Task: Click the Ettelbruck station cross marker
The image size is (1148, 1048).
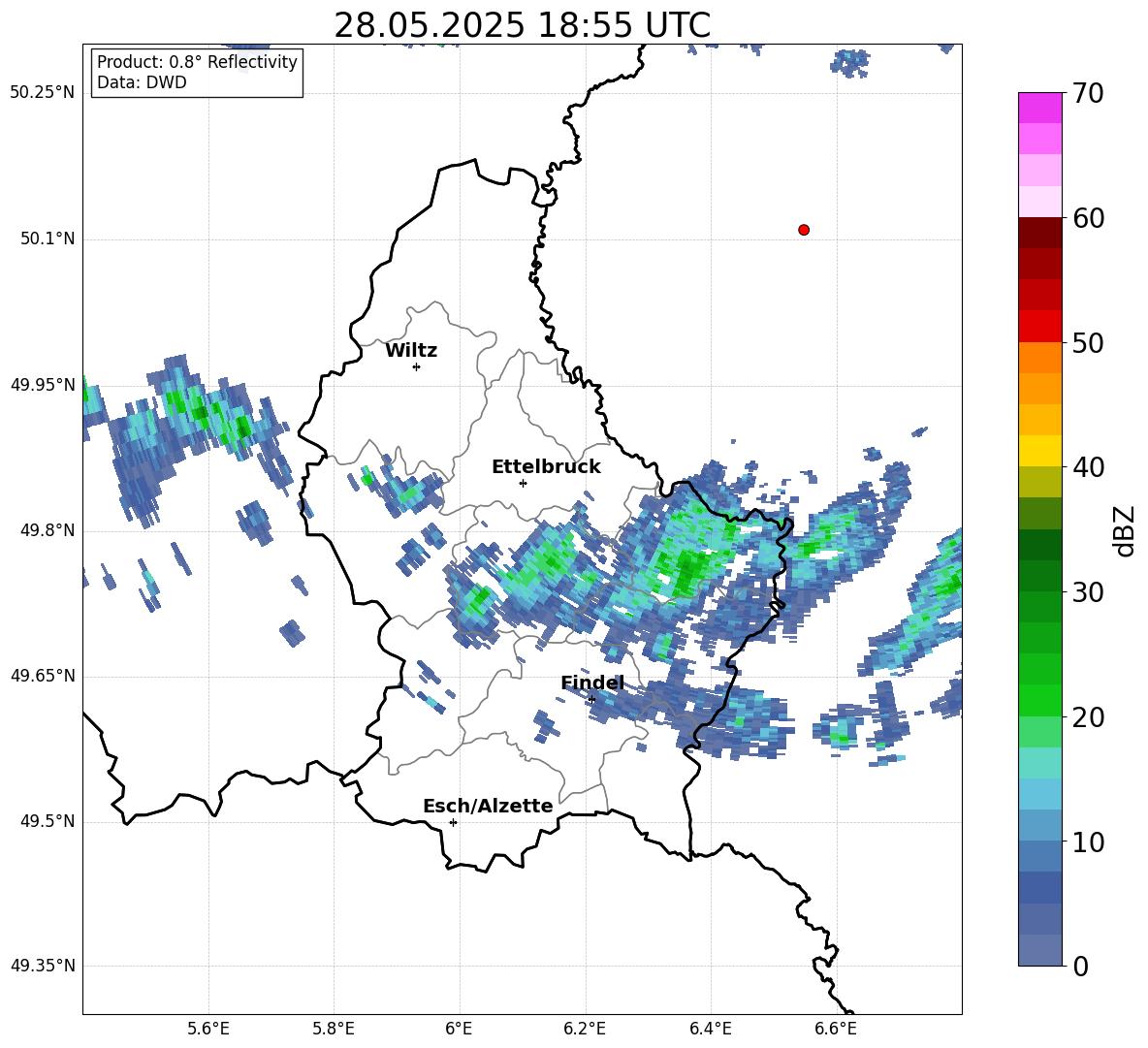Action: click(523, 483)
